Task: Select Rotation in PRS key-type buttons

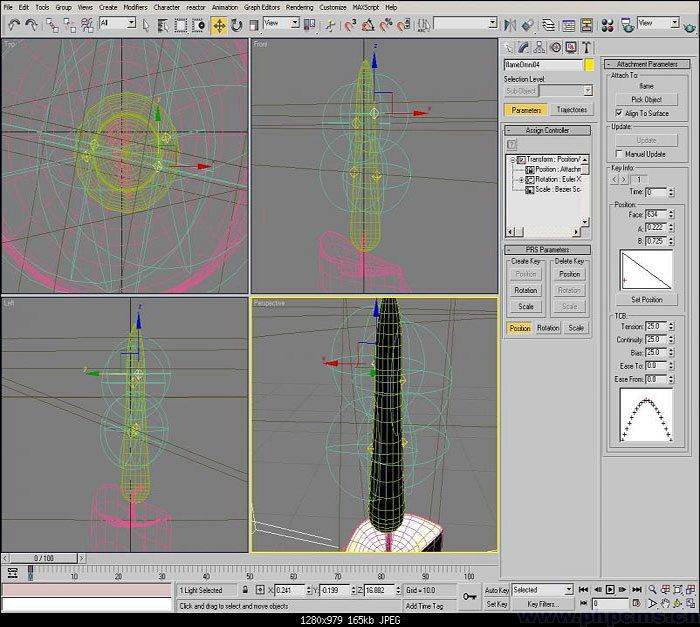Action: (x=548, y=328)
